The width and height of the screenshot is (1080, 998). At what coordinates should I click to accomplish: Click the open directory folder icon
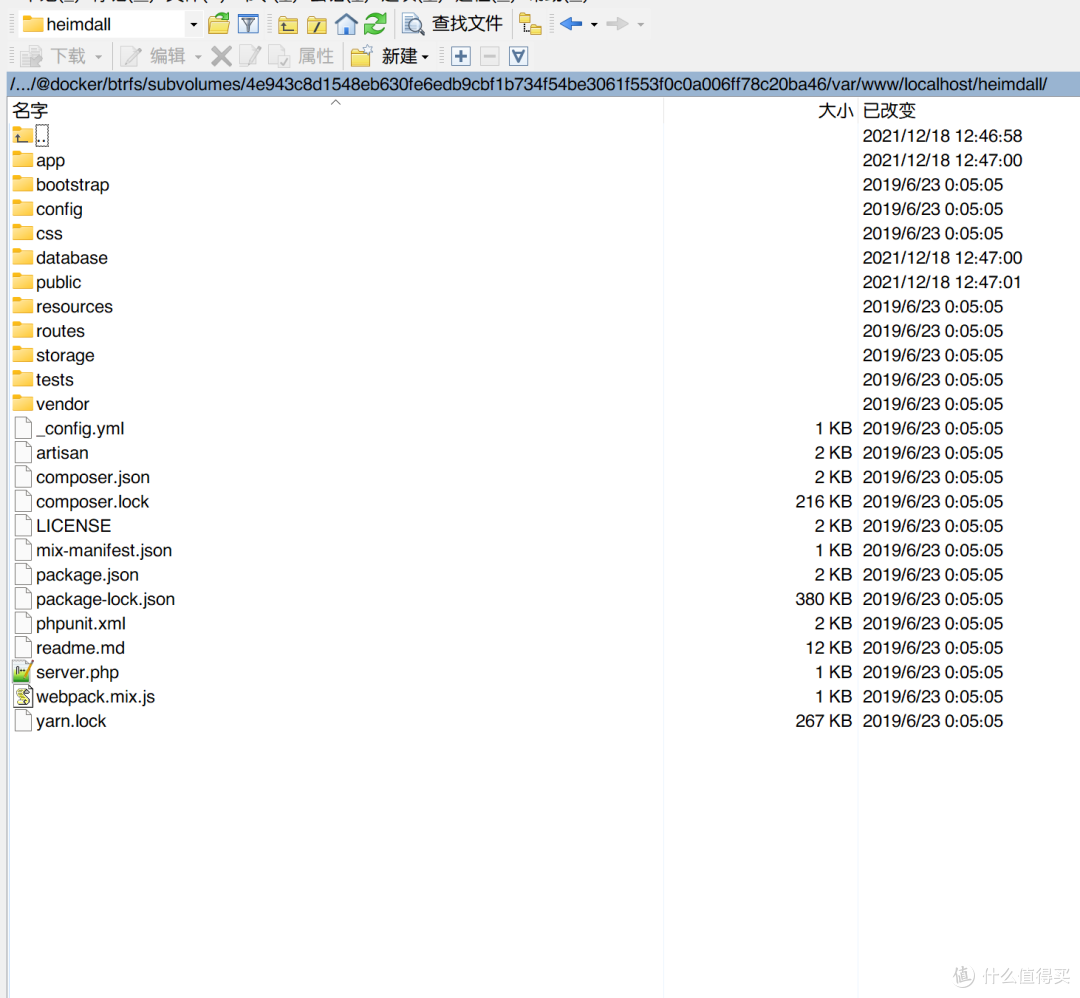[219, 24]
